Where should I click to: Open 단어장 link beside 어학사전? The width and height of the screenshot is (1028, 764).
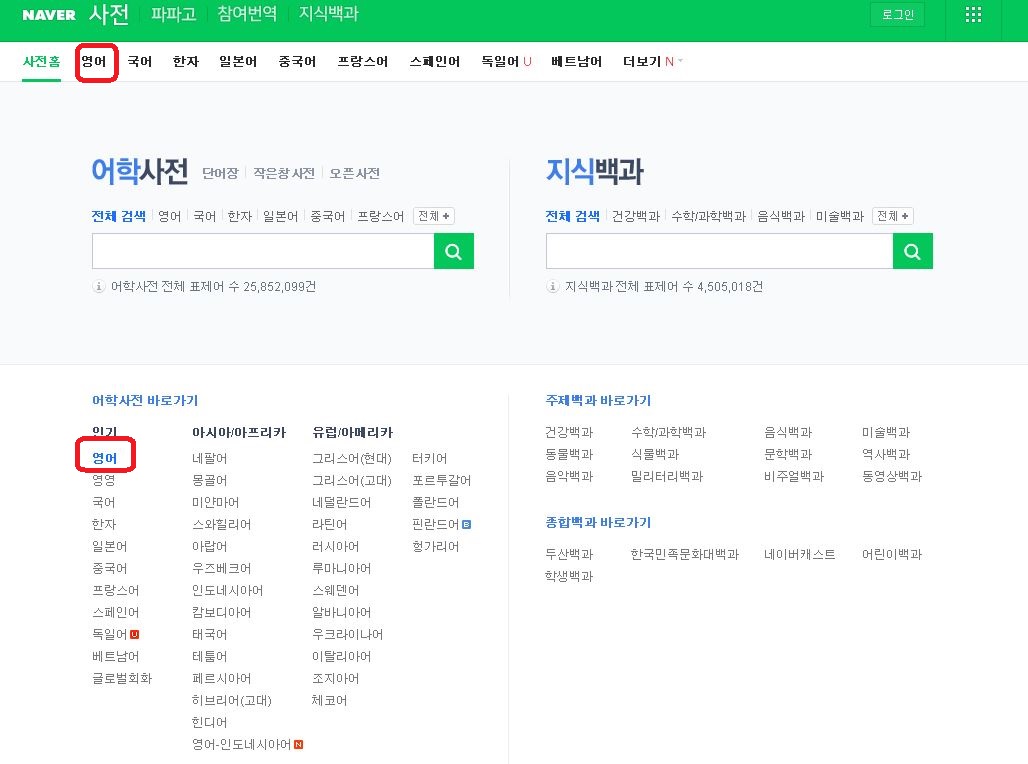point(220,173)
